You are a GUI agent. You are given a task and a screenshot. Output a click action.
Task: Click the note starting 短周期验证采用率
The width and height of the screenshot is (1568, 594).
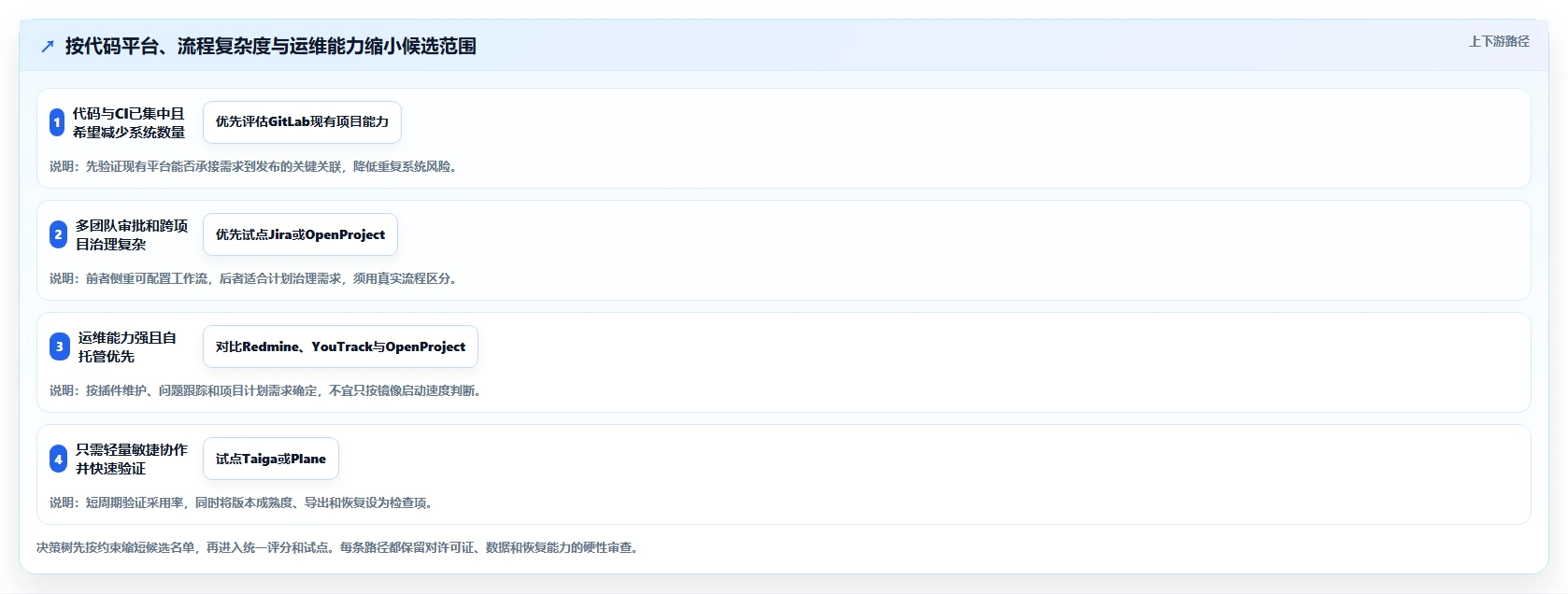pyautogui.click(x=242, y=502)
